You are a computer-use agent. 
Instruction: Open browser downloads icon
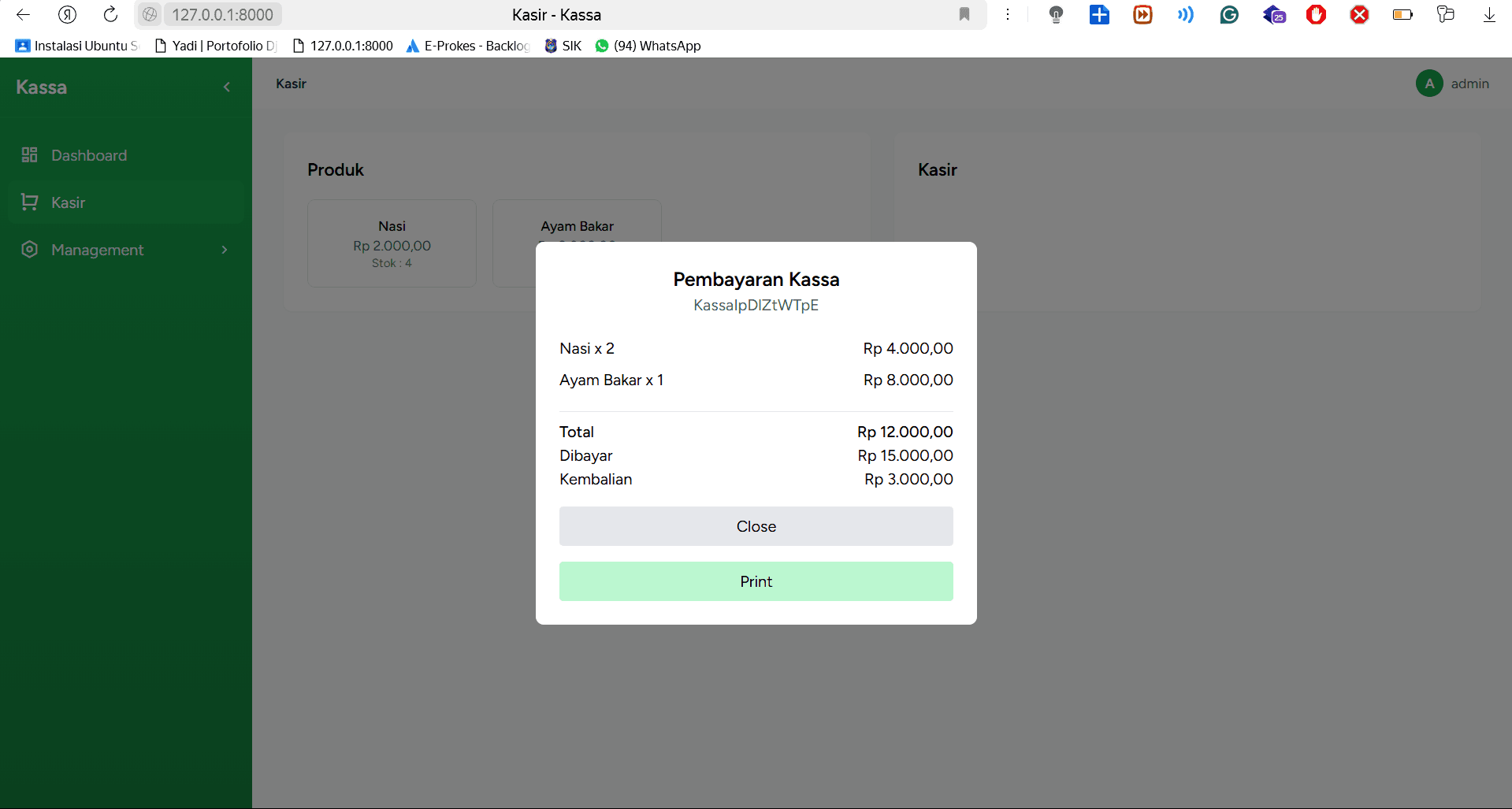tap(1488, 14)
